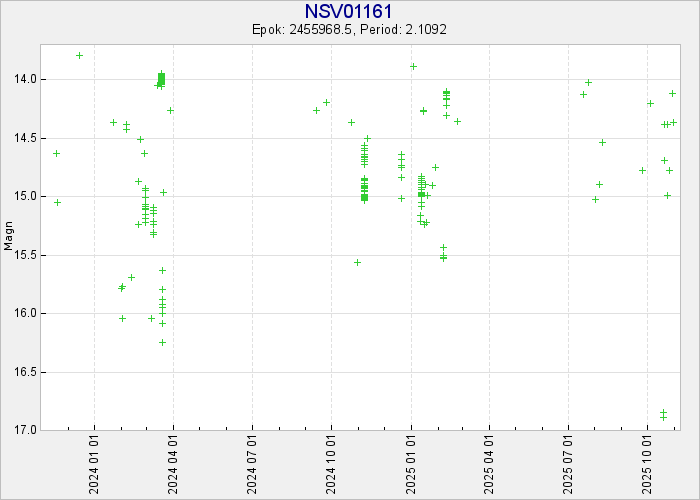
Task: Pick the 2024 10 01 date label
Action: pyautogui.click(x=331, y=464)
